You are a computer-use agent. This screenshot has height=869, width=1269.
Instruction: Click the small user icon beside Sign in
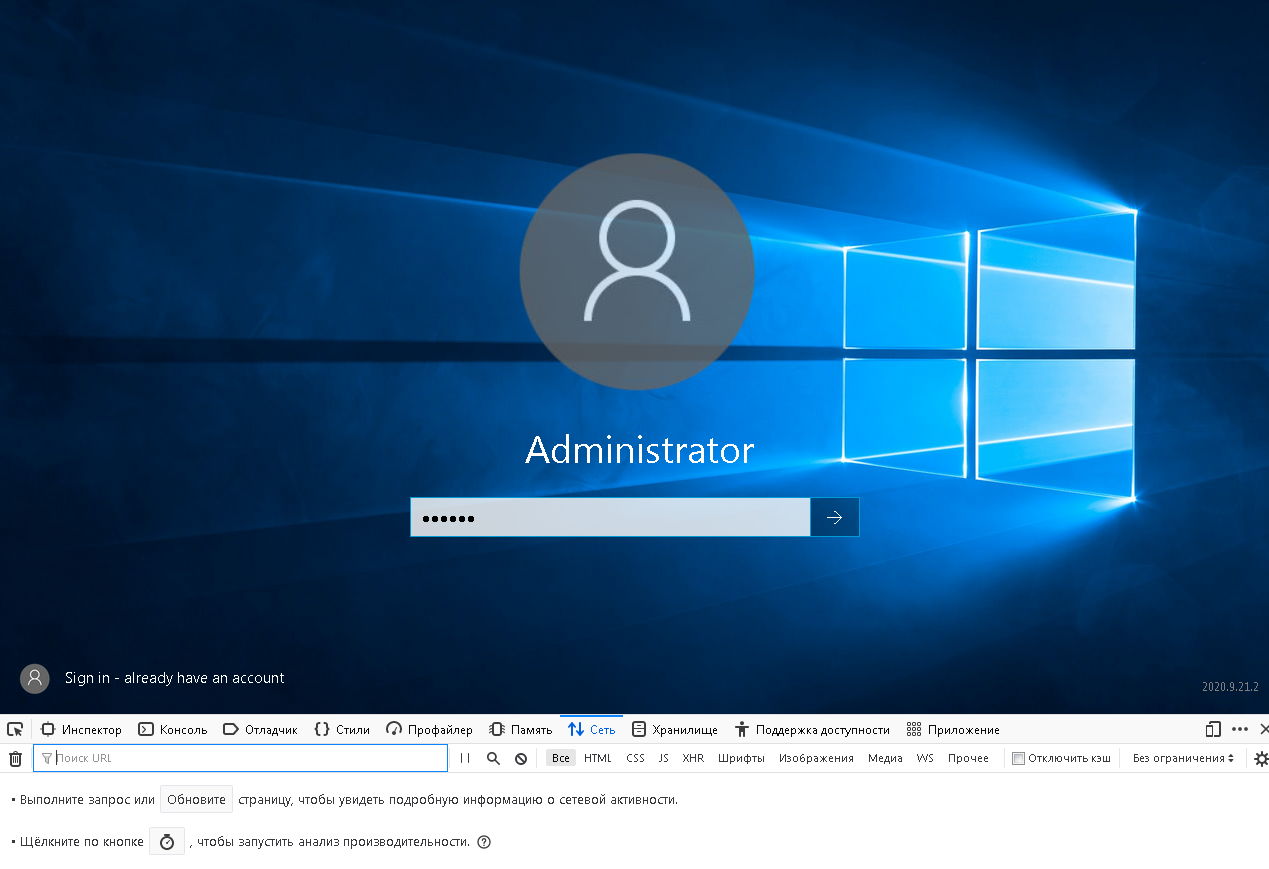click(x=35, y=678)
